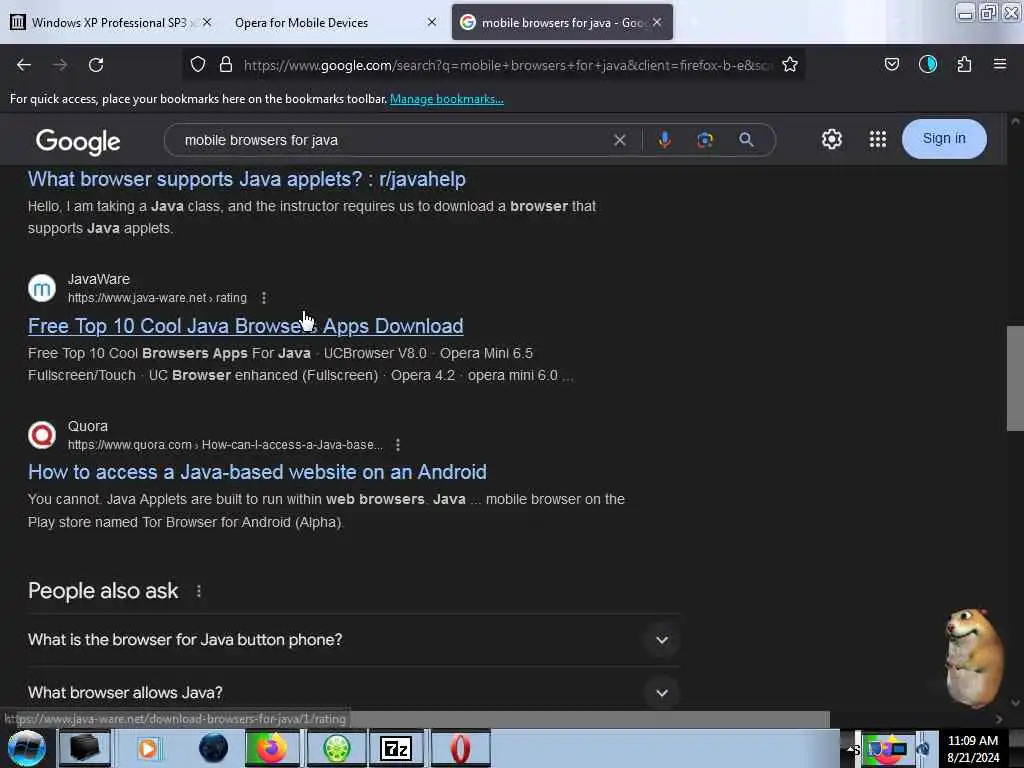Open the Firefox account icon
1024x768 pixels.
click(x=928, y=64)
